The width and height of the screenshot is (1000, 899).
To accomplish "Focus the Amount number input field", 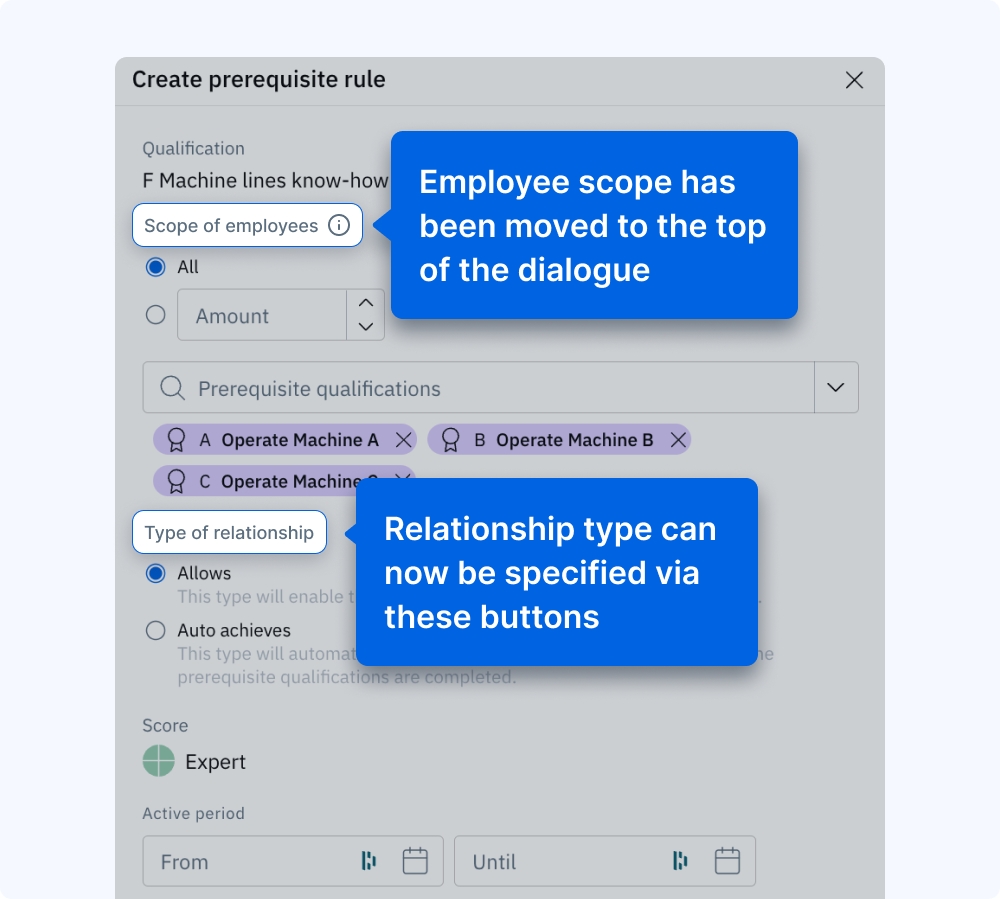I will [x=262, y=316].
